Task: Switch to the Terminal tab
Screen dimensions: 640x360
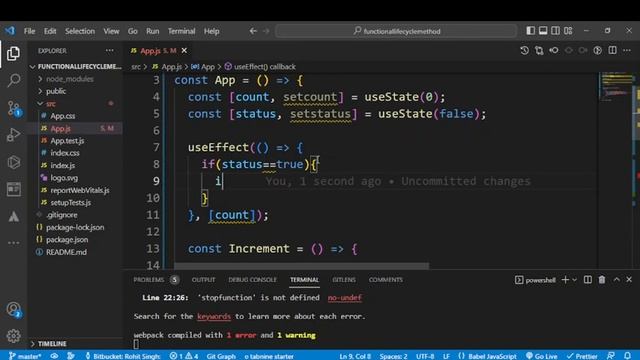Action: (304, 280)
